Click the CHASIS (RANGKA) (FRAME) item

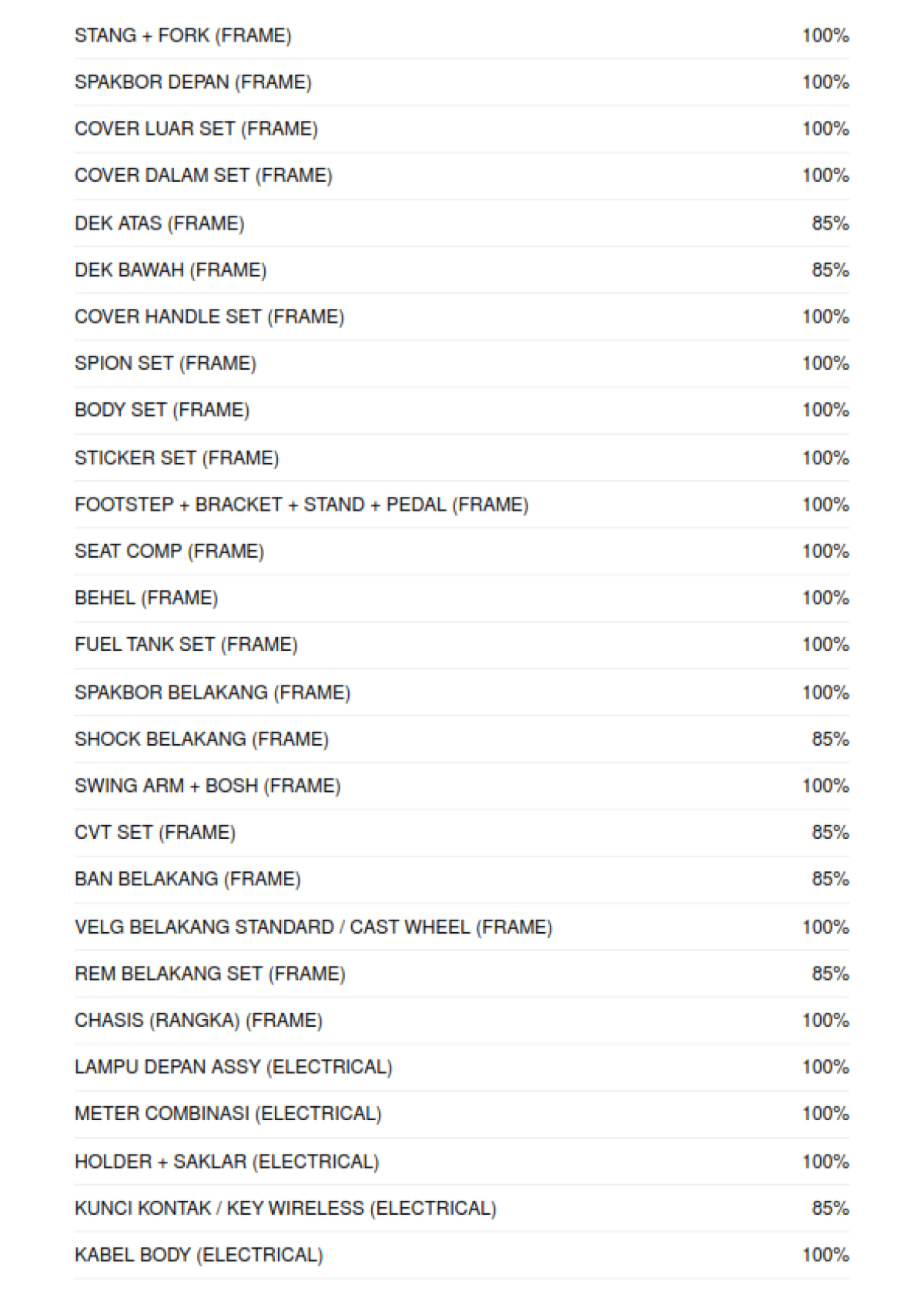198,1021
